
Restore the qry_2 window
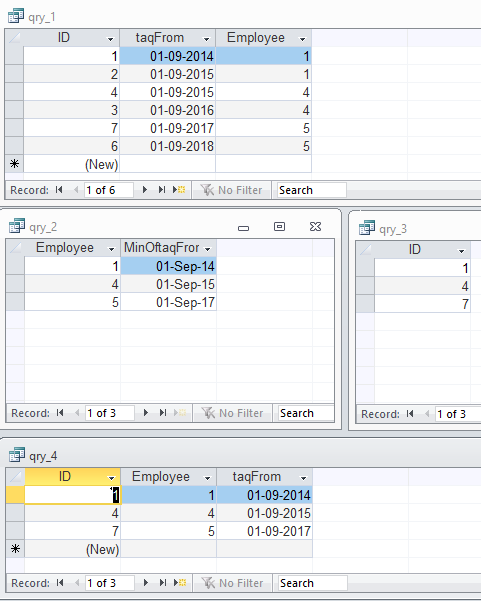[279, 227]
